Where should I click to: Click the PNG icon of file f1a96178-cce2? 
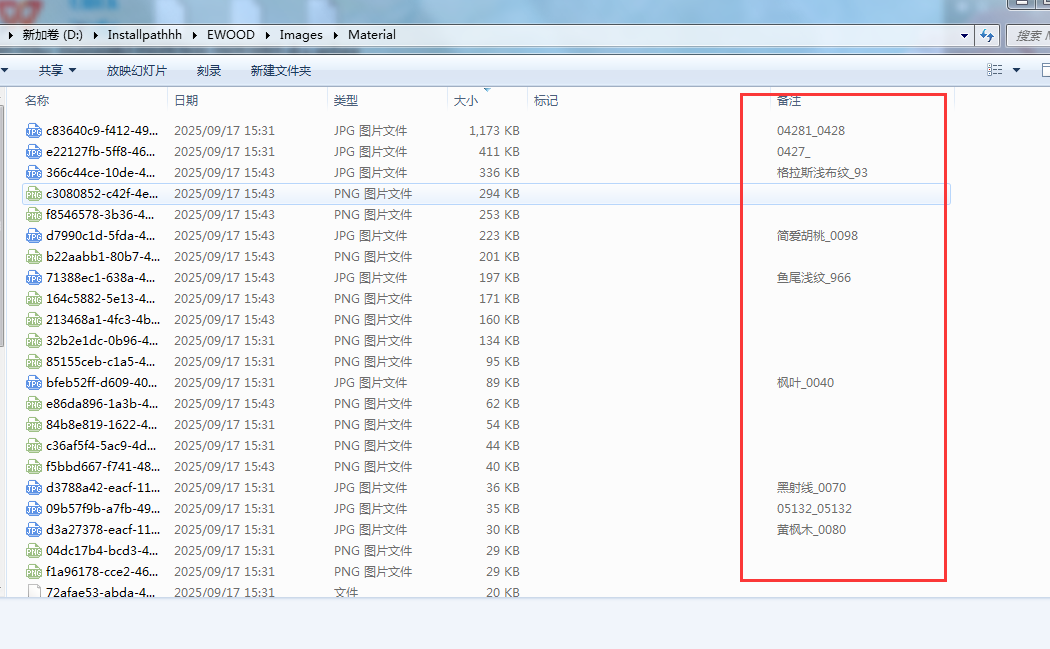click(x=34, y=572)
